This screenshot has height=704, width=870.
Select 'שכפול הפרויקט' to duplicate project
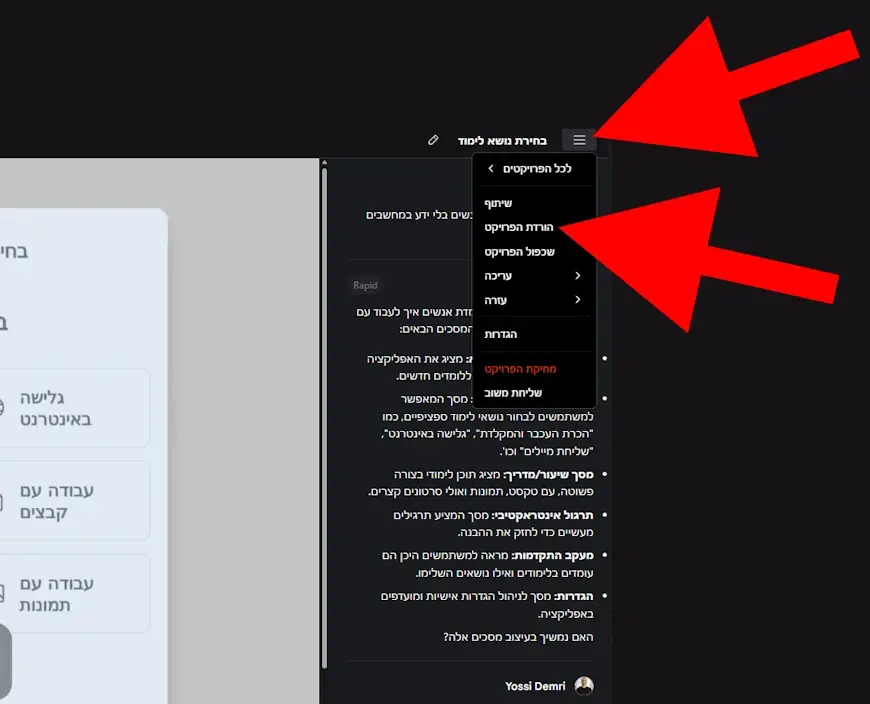tap(519, 252)
